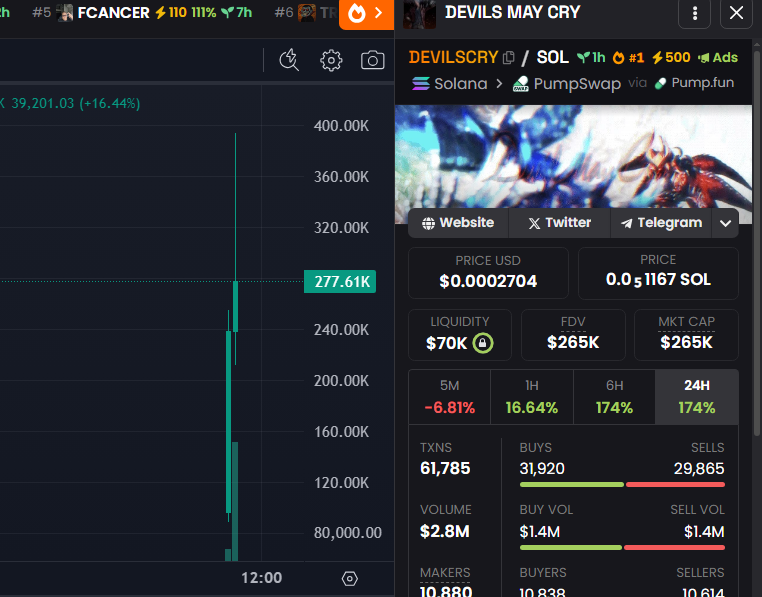Open chart settings gear icon

tap(331, 60)
